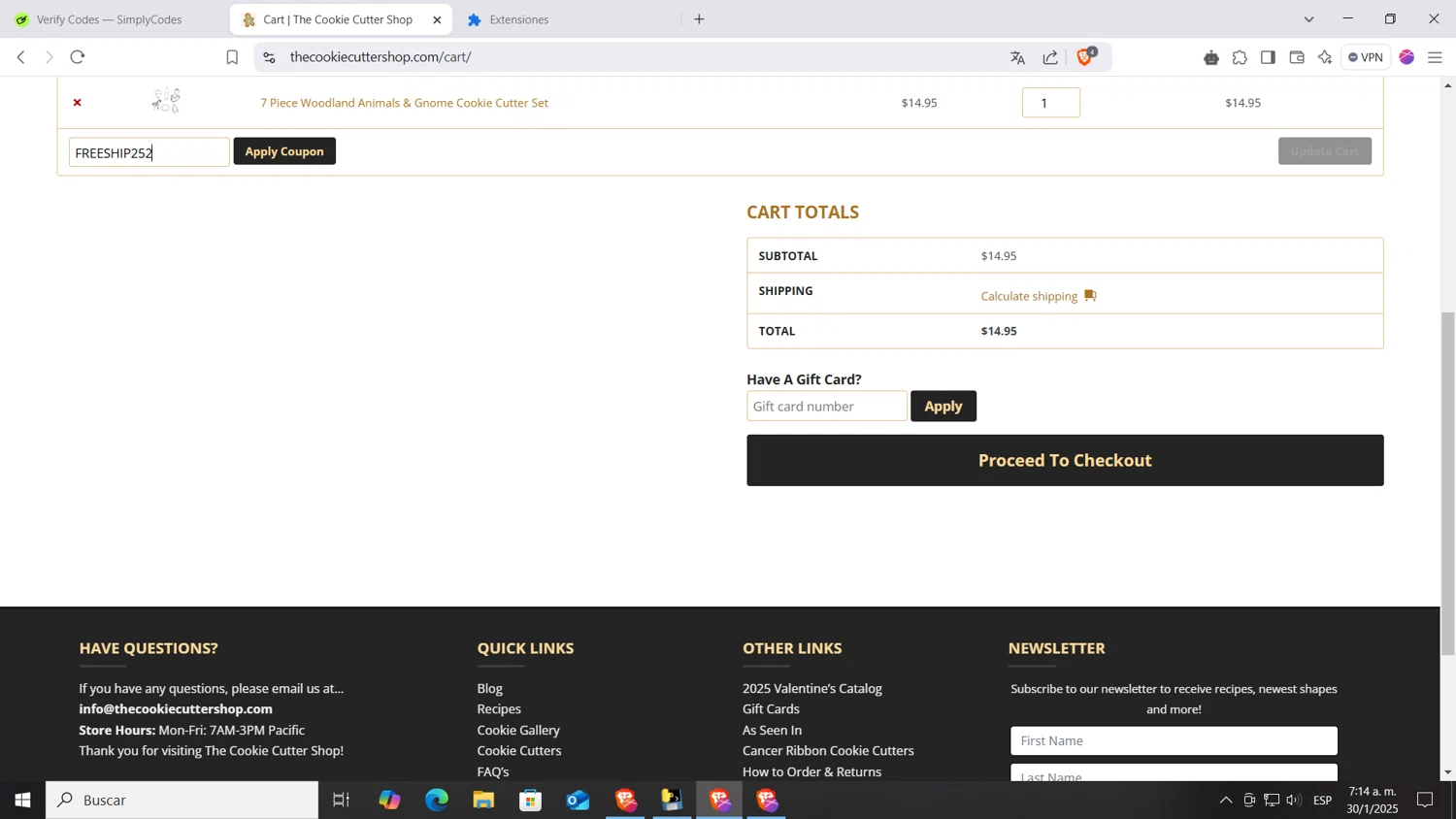Open the extension icon left of puzzle

(1210, 57)
